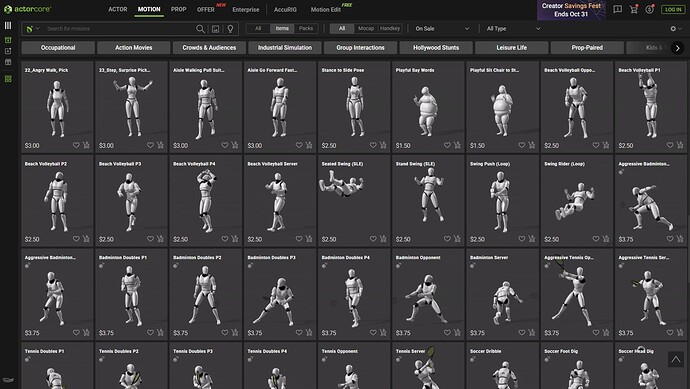690x389 pixels.
Task: Expand the settings gear dropdown
Action: point(676,29)
